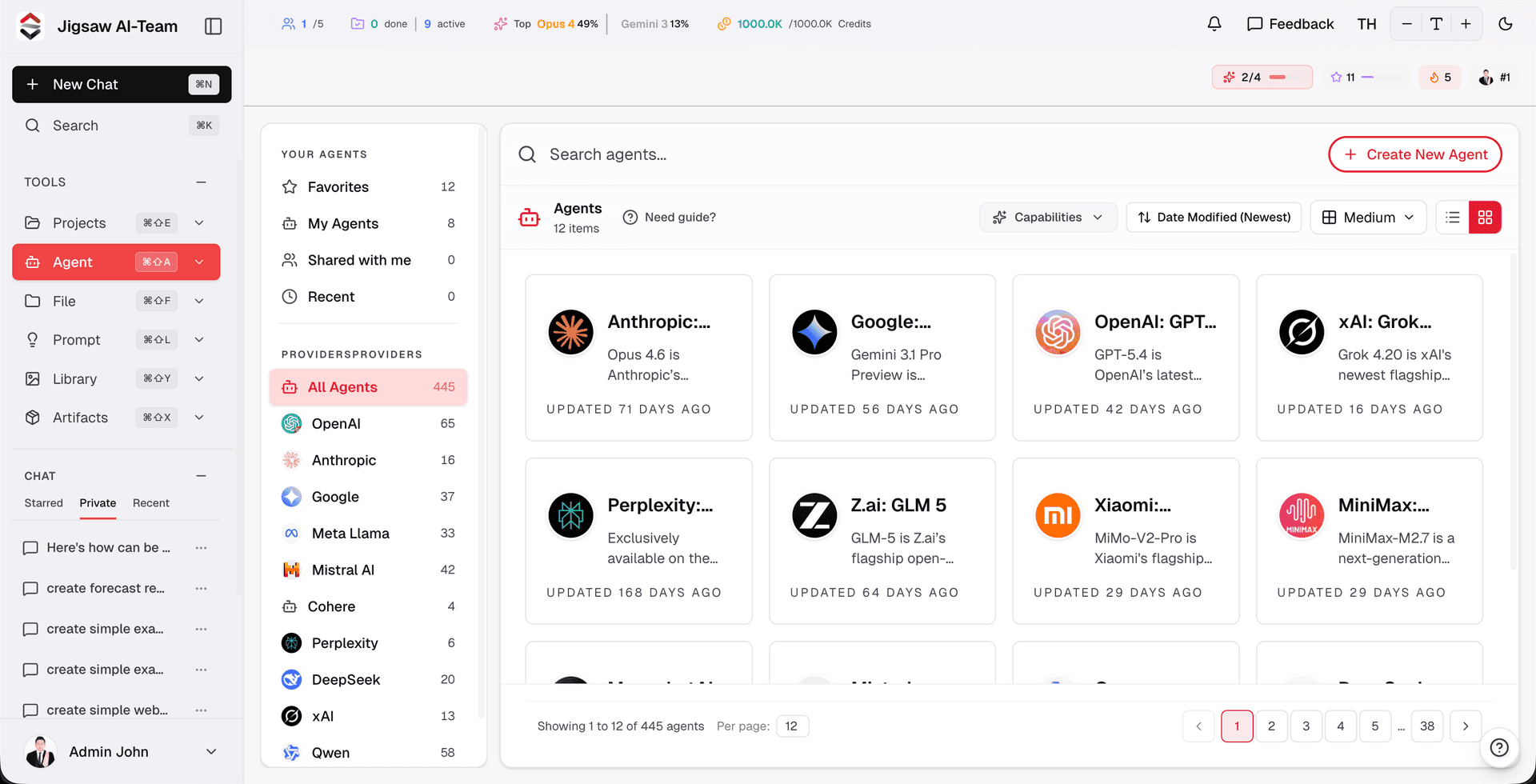Select Anthropic provider in list
This screenshot has height=784, width=1536.
pyautogui.click(x=368, y=460)
